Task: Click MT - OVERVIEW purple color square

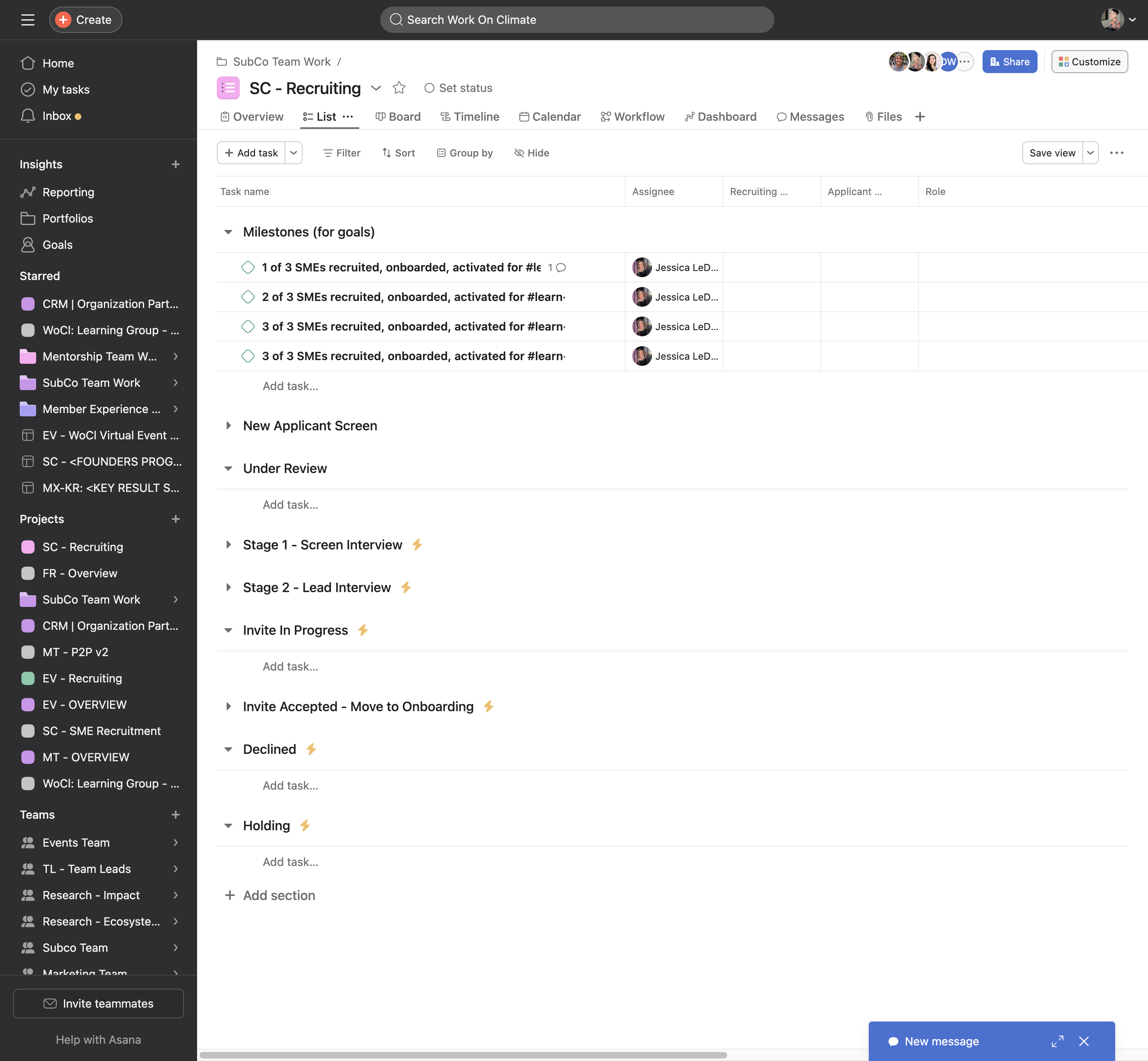Action: 28,757
